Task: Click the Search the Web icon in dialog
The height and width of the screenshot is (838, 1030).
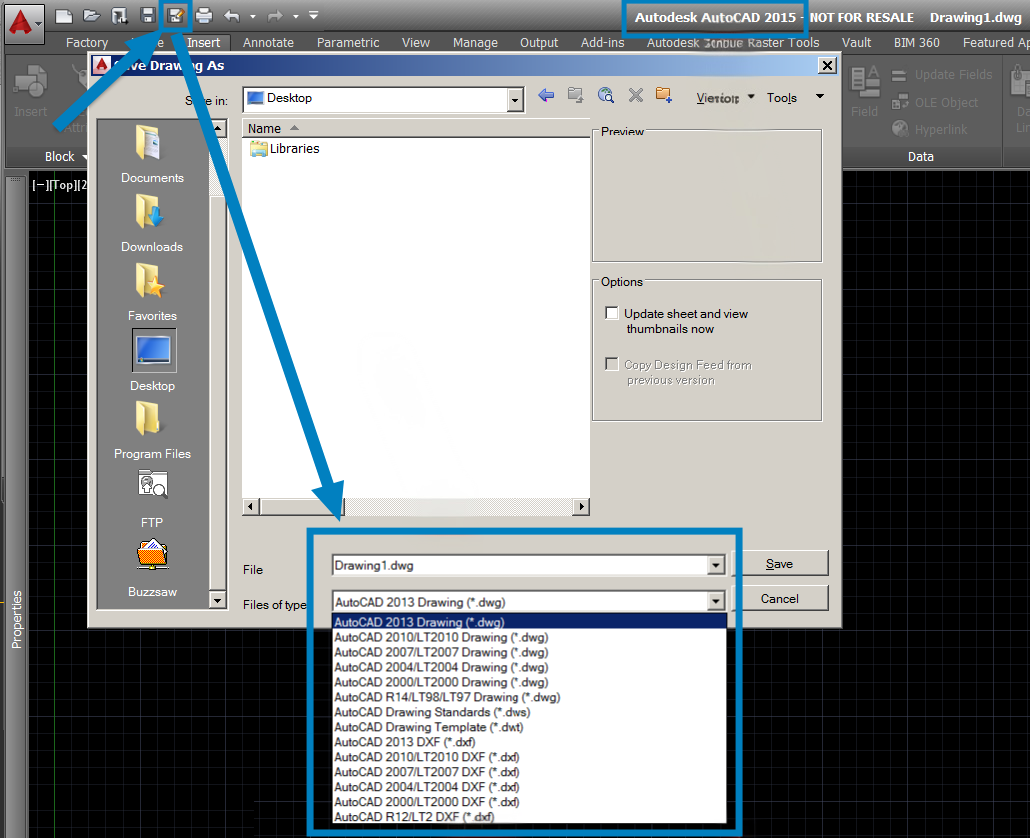Action: (x=606, y=96)
